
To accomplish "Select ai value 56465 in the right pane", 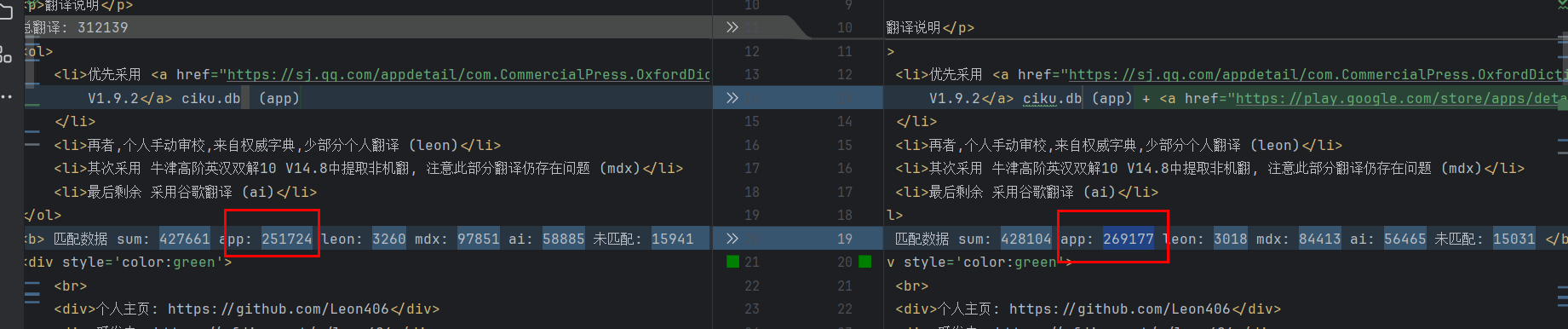I will tap(1404, 240).
